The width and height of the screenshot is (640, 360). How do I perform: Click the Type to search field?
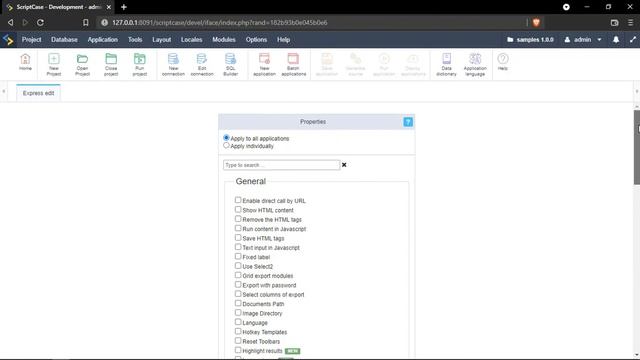281,165
